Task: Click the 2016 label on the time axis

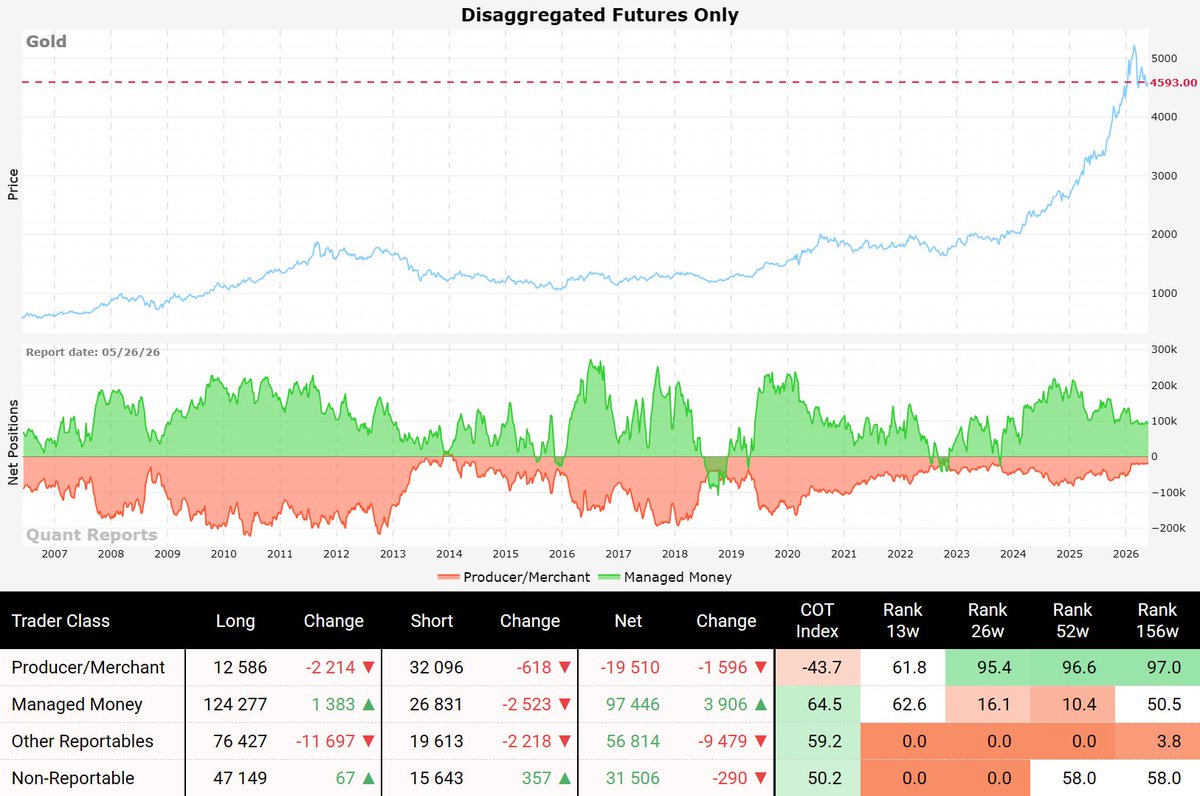Action: [x=562, y=553]
